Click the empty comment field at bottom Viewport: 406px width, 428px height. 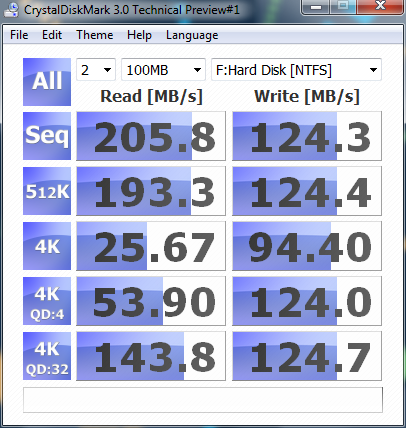pos(203,400)
